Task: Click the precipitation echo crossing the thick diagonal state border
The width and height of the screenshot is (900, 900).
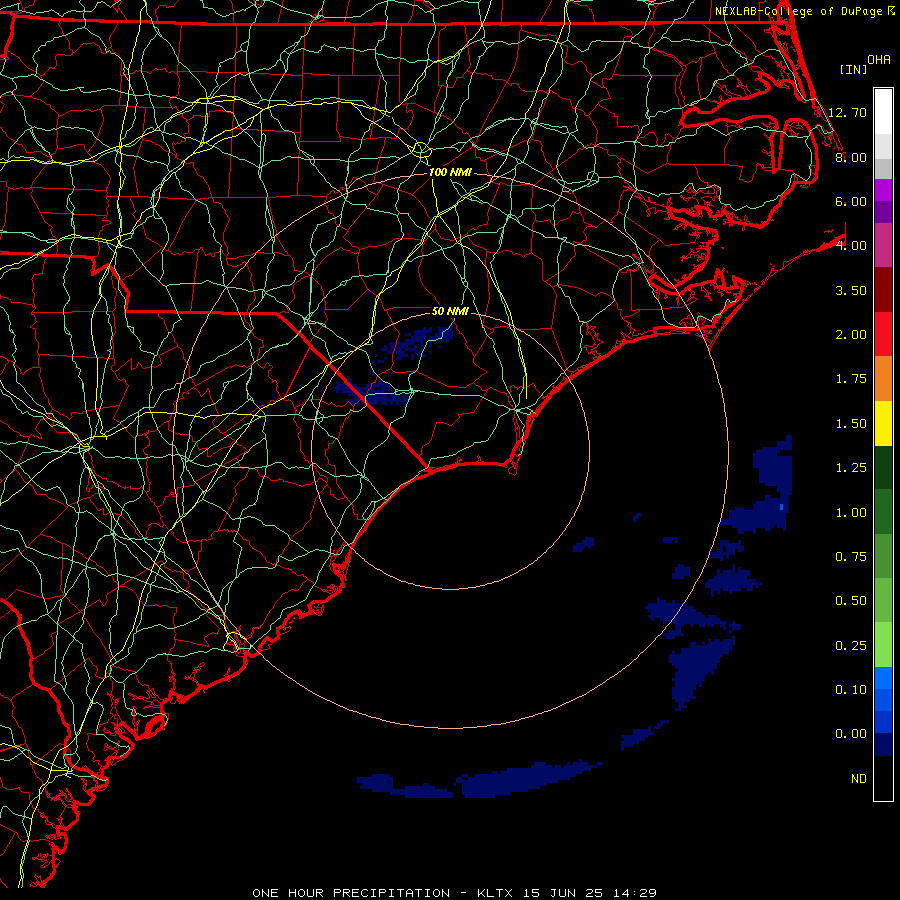Action: tap(371, 392)
